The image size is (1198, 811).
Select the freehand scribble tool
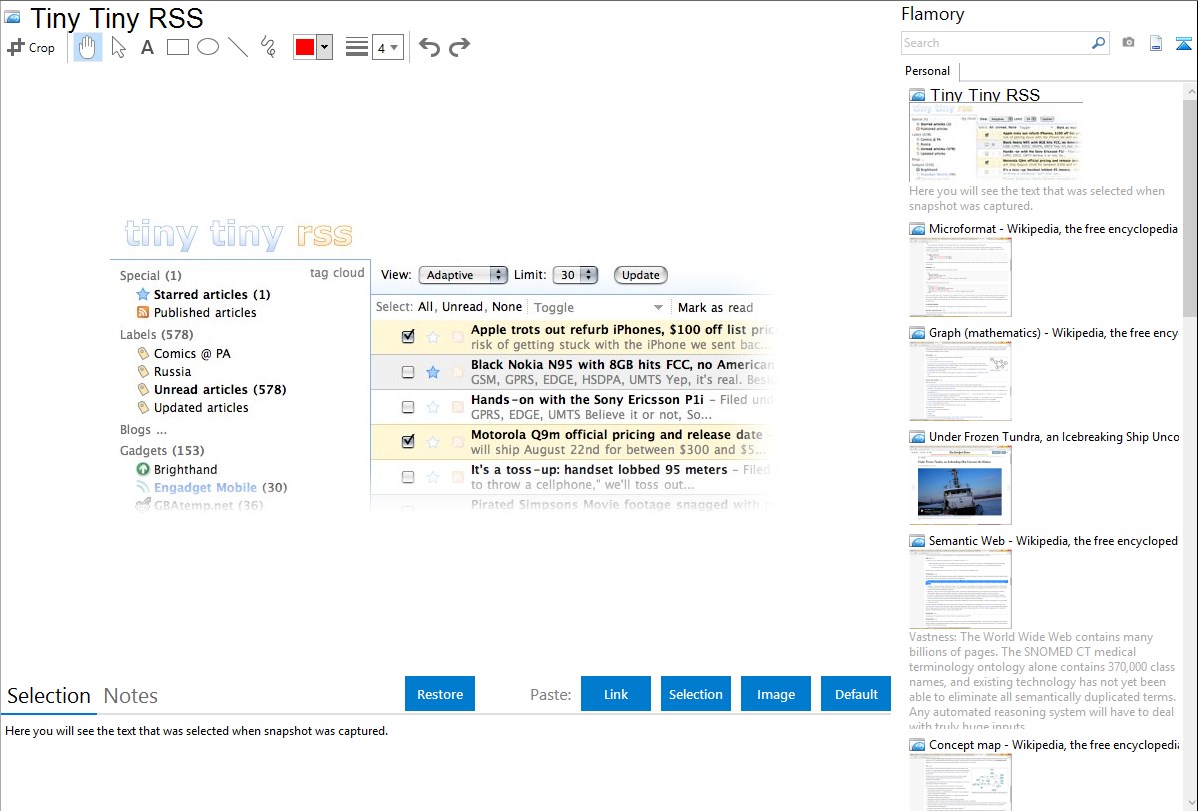[268, 47]
